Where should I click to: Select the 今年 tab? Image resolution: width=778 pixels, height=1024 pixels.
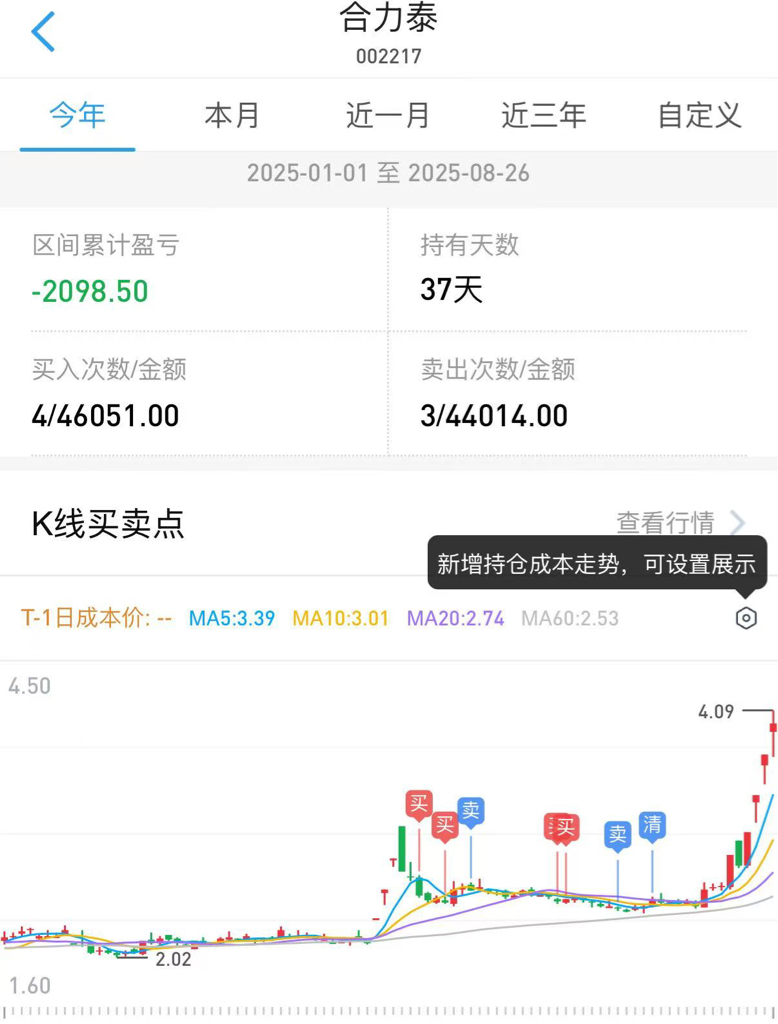[78, 116]
